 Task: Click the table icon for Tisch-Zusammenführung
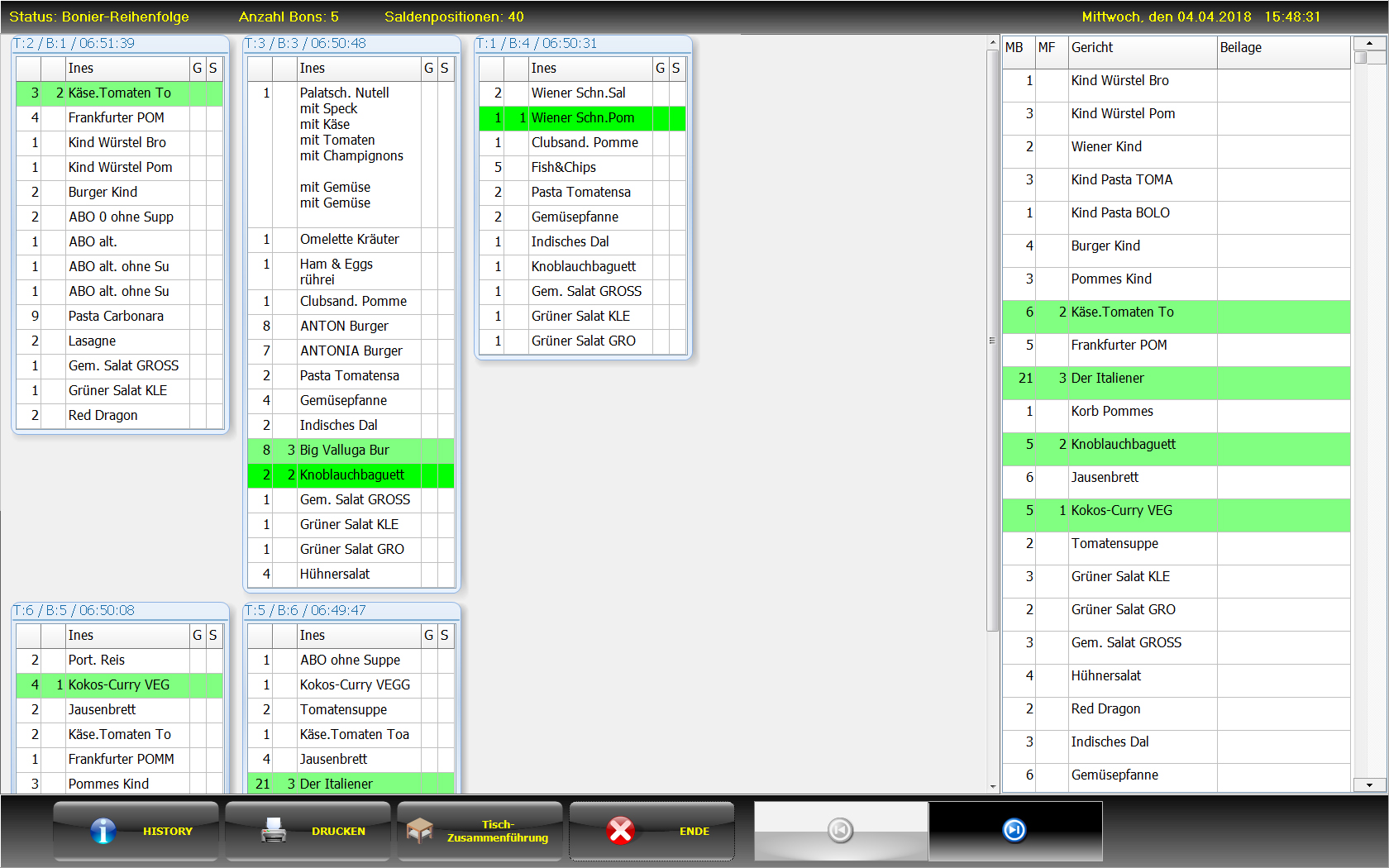click(x=420, y=831)
